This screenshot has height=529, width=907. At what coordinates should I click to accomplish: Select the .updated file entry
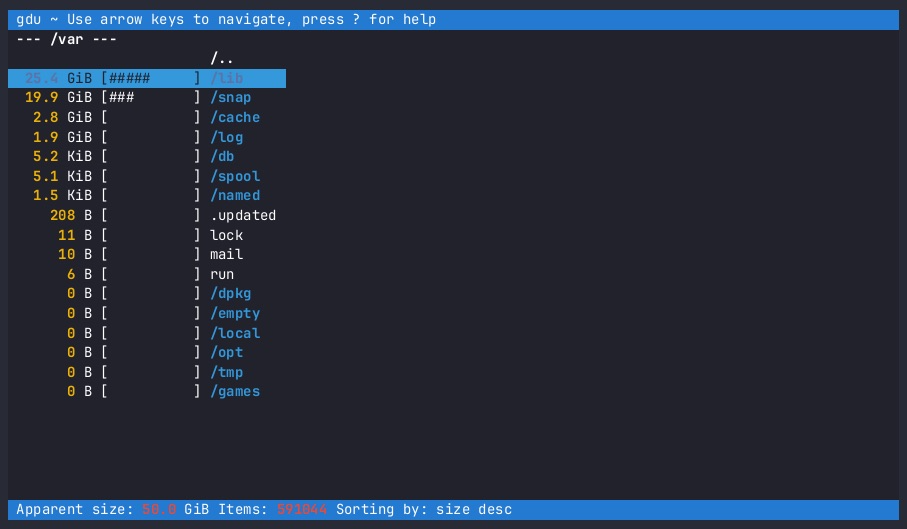point(243,215)
